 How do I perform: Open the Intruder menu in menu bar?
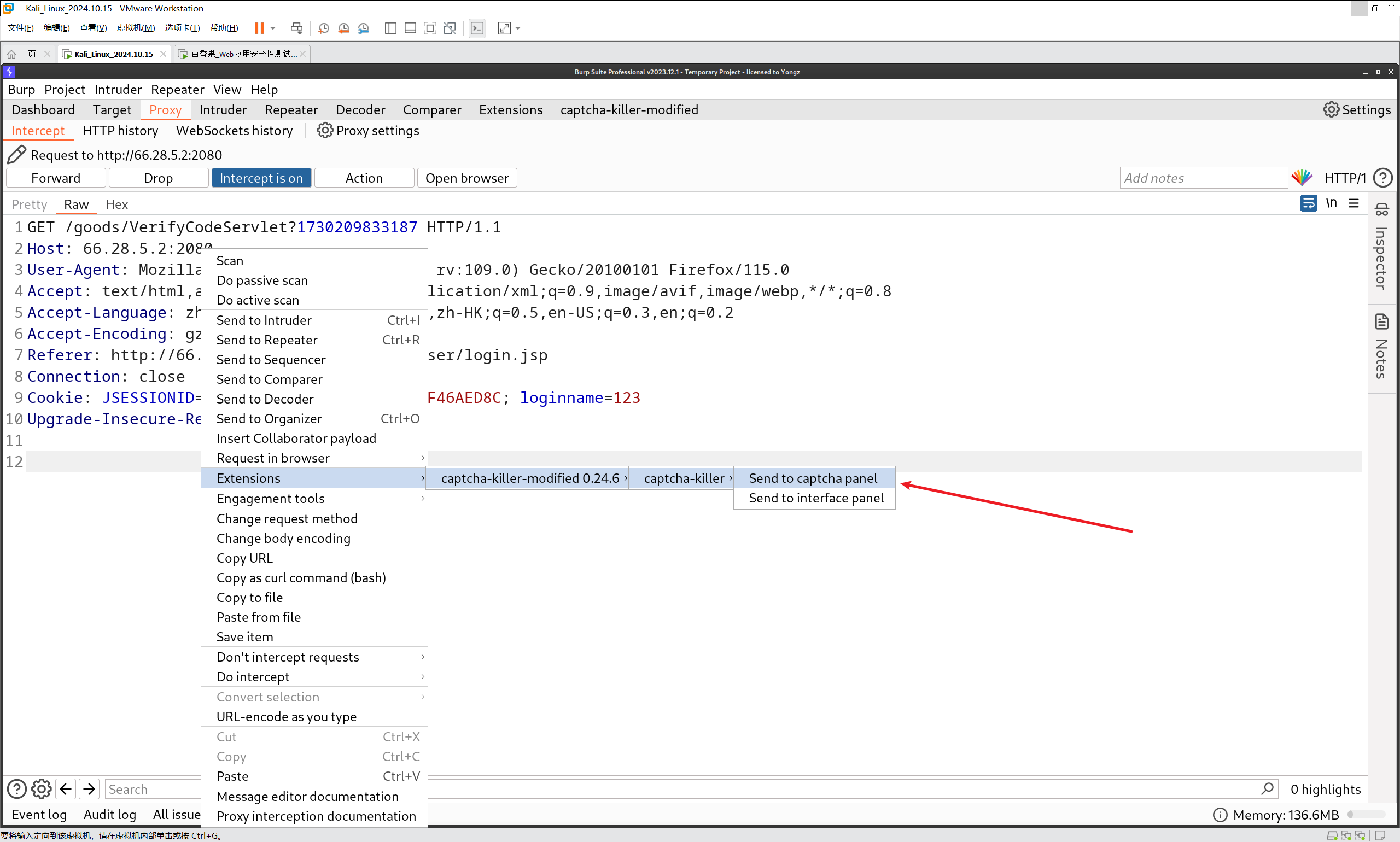click(x=118, y=90)
